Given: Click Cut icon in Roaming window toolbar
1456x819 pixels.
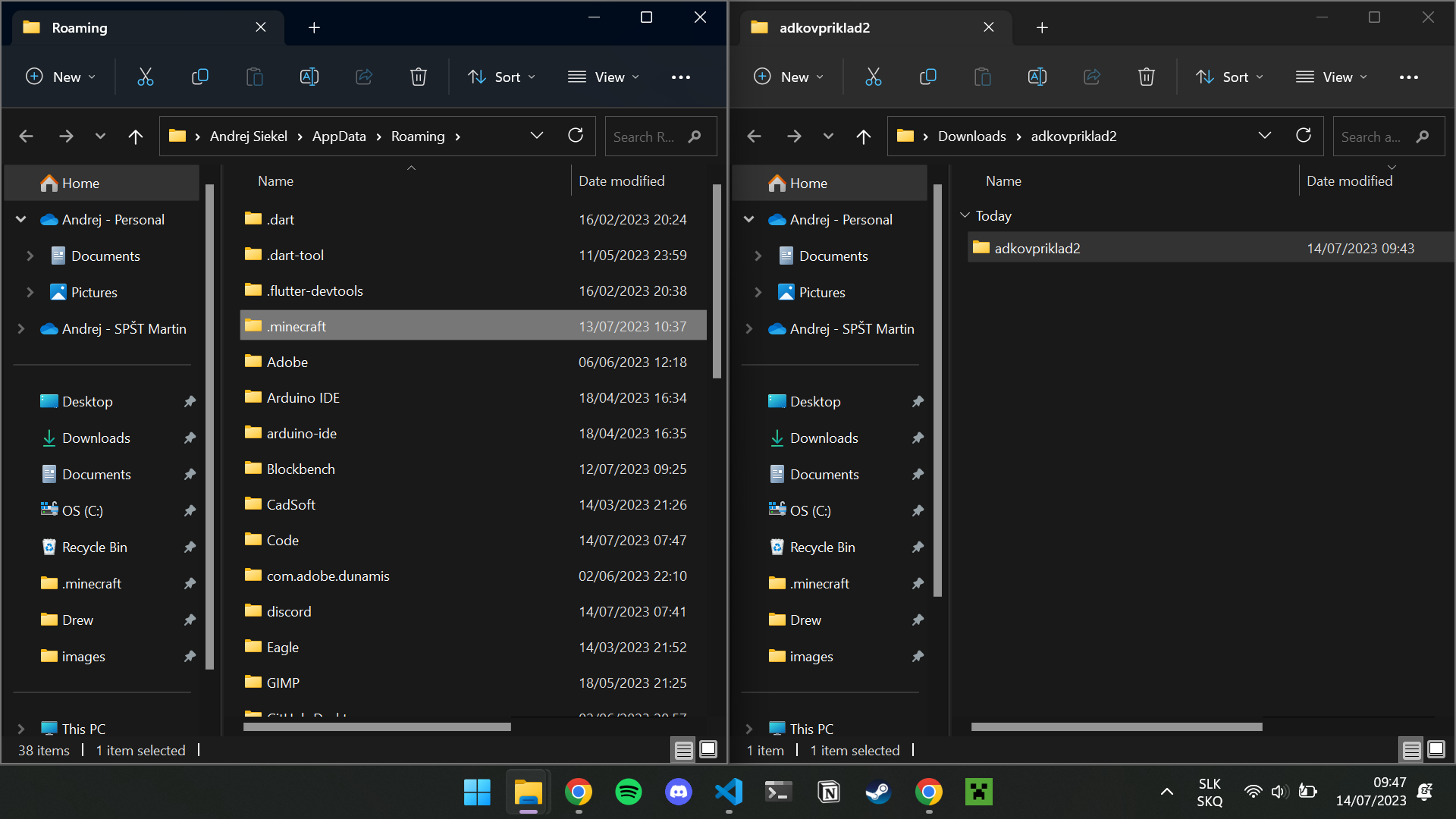Looking at the screenshot, I should click(145, 77).
